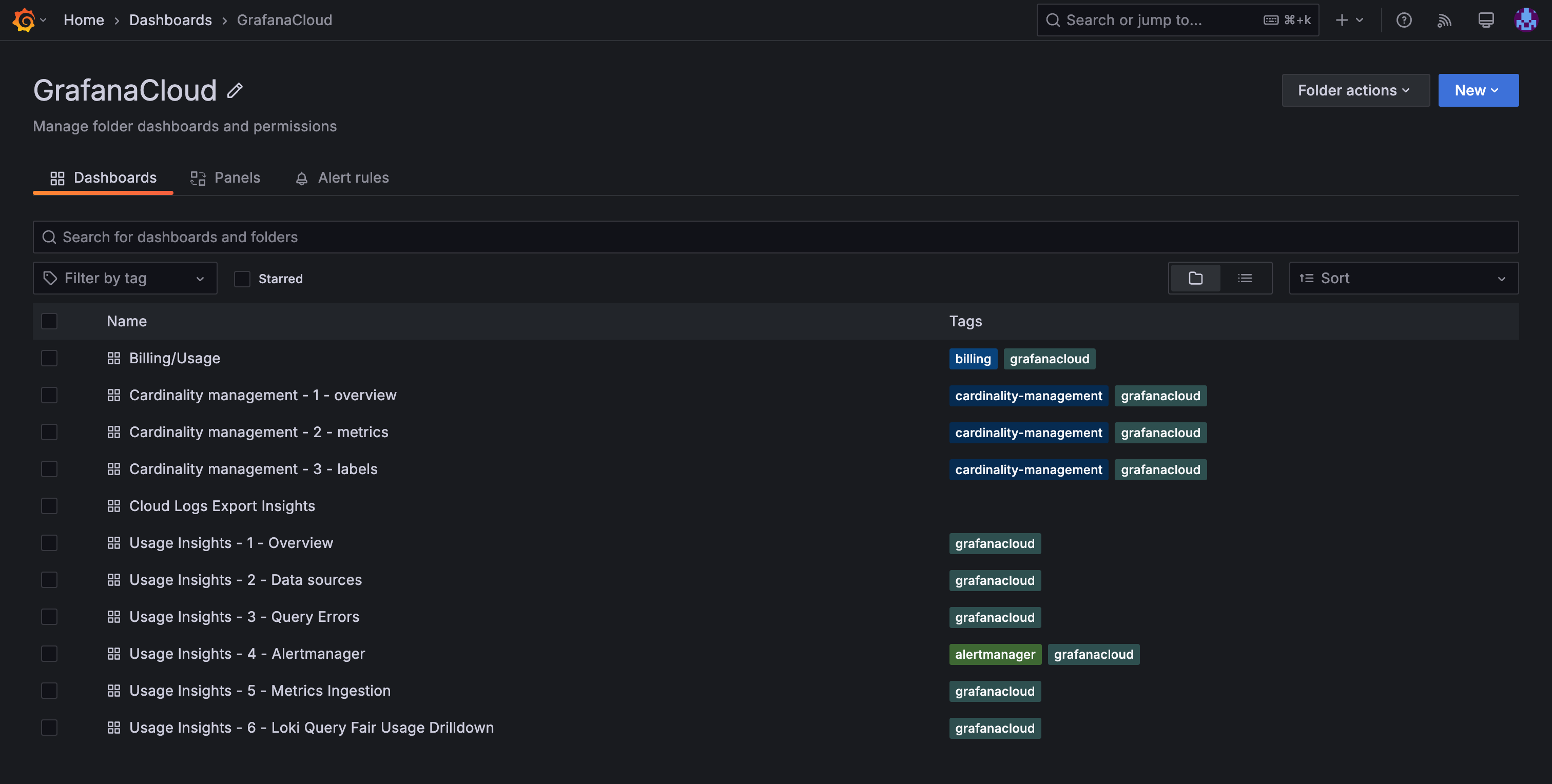Open Cardinality management - 2 - metrics dashboard
1552x784 pixels.
pos(259,432)
